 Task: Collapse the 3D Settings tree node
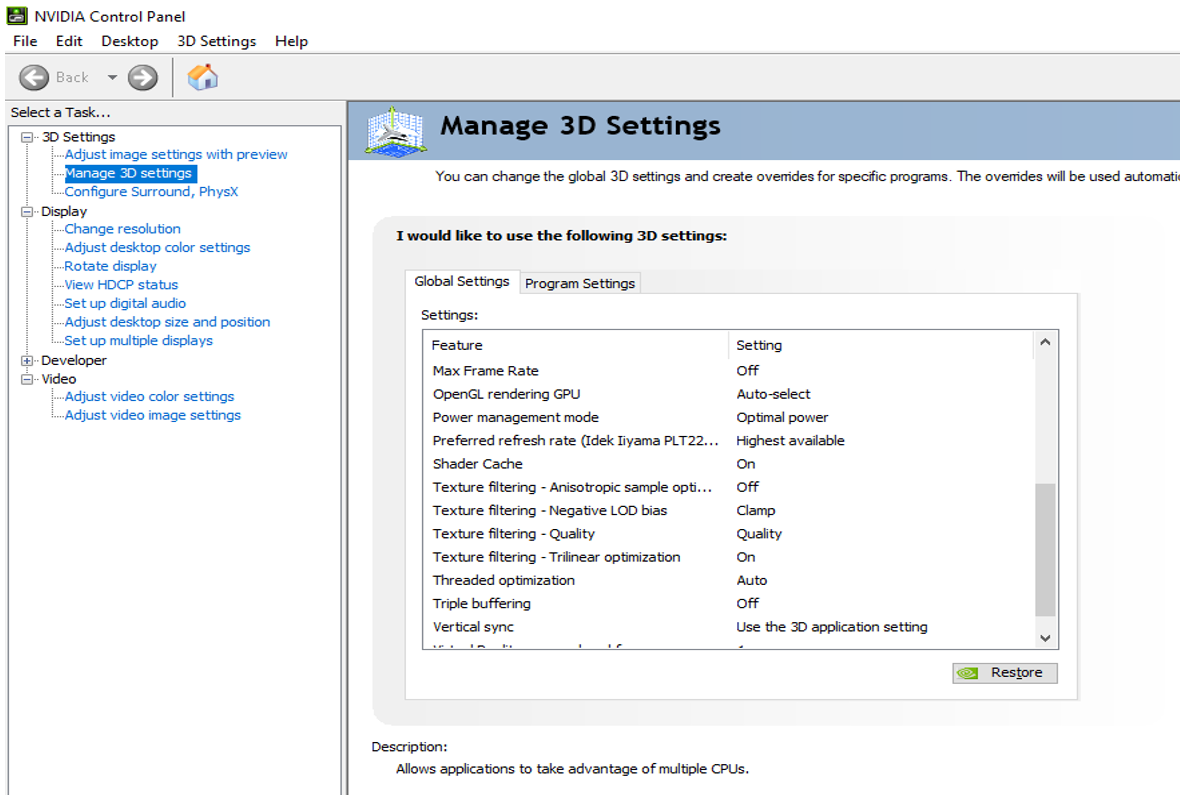click(27, 137)
